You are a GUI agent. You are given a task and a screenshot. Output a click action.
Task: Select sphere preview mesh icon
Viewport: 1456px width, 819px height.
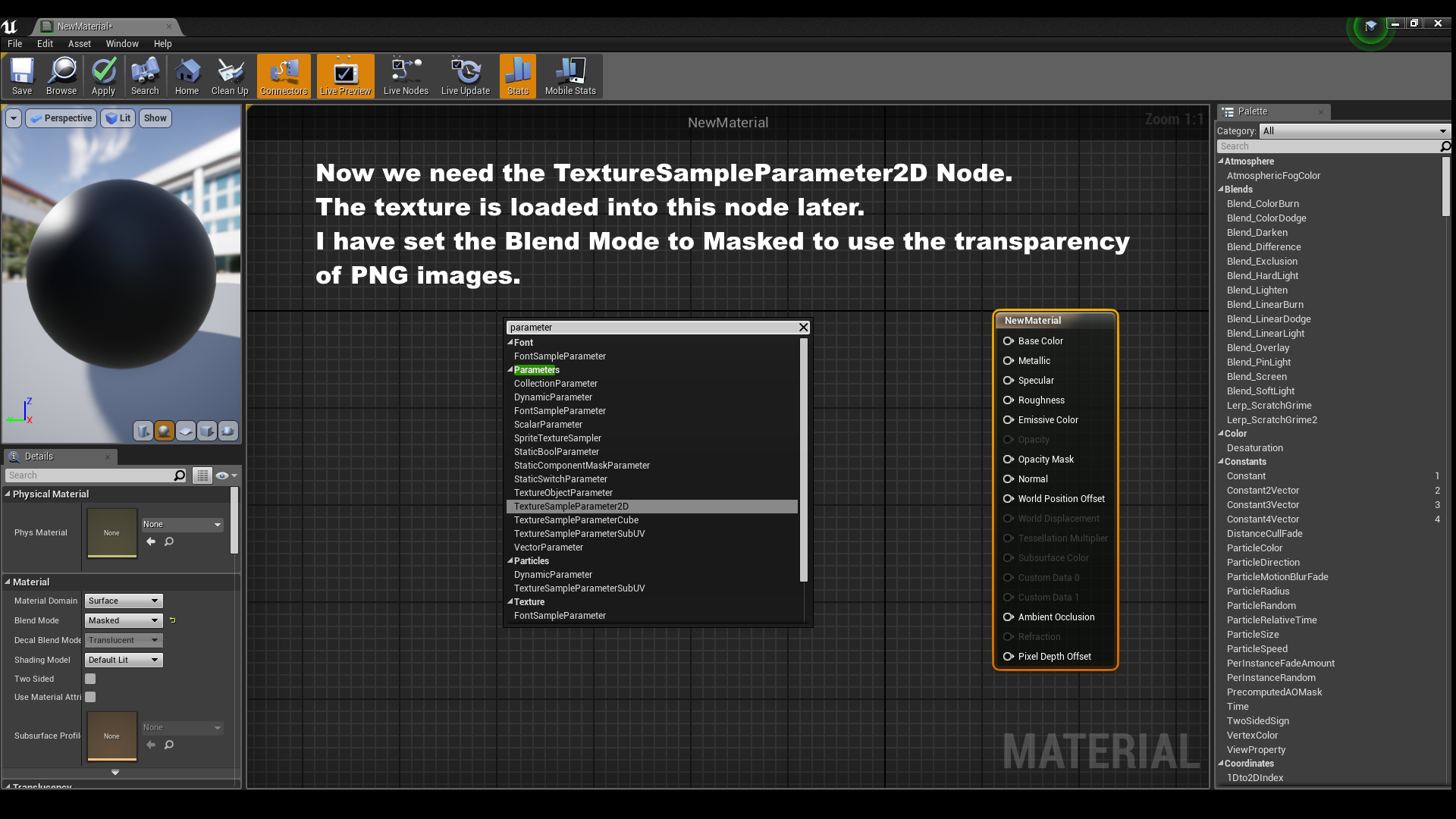click(x=165, y=431)
